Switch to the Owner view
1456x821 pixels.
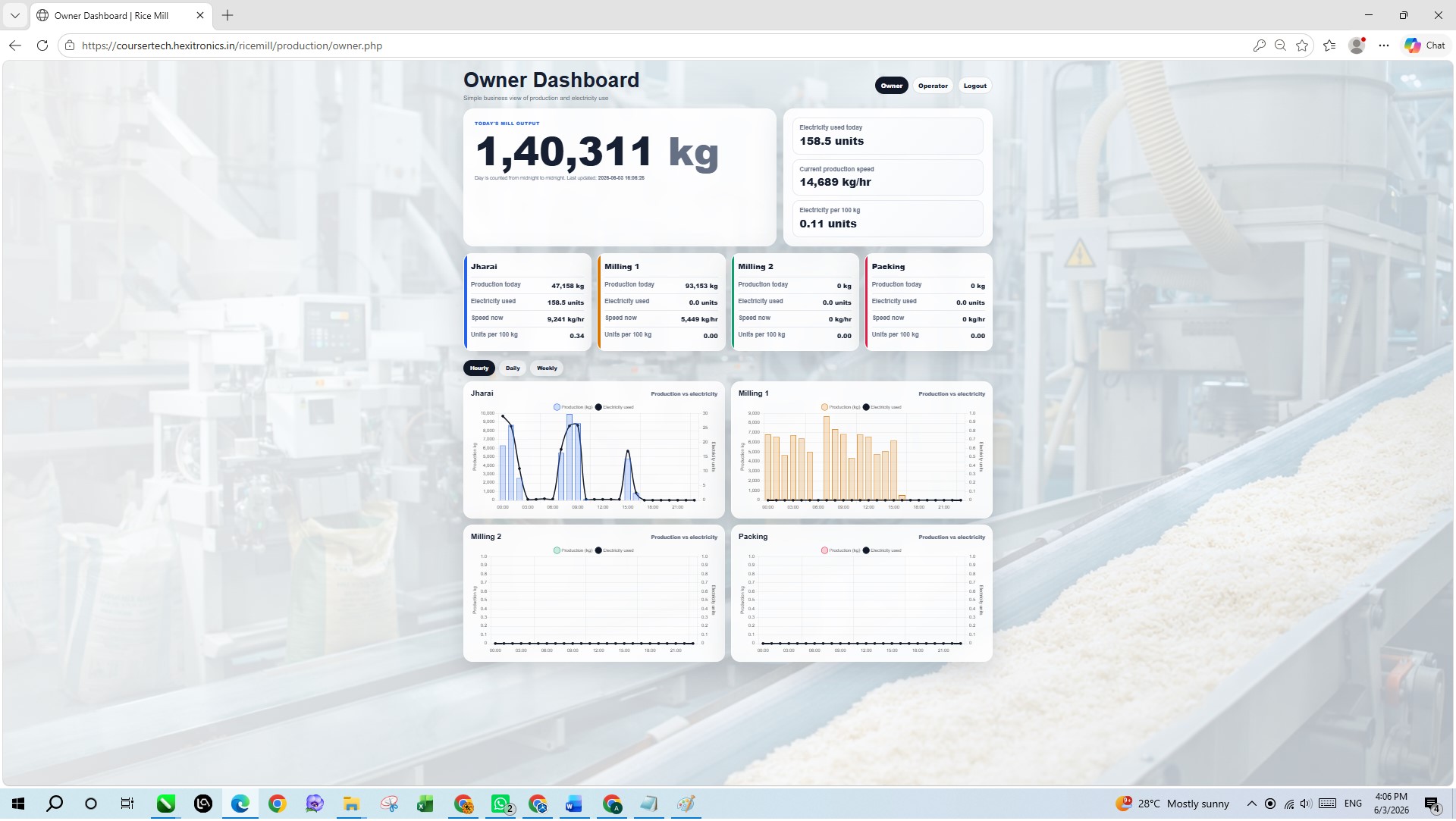(891, 86)
